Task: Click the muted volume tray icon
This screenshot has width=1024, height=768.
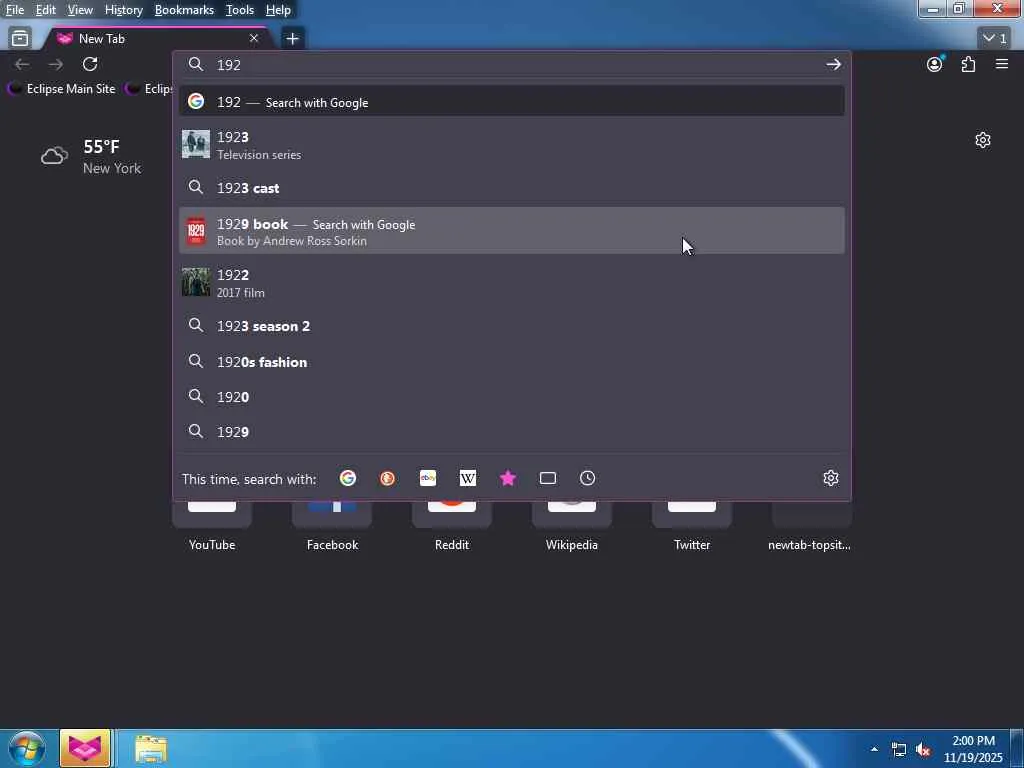Action: (x=923, y=750)
